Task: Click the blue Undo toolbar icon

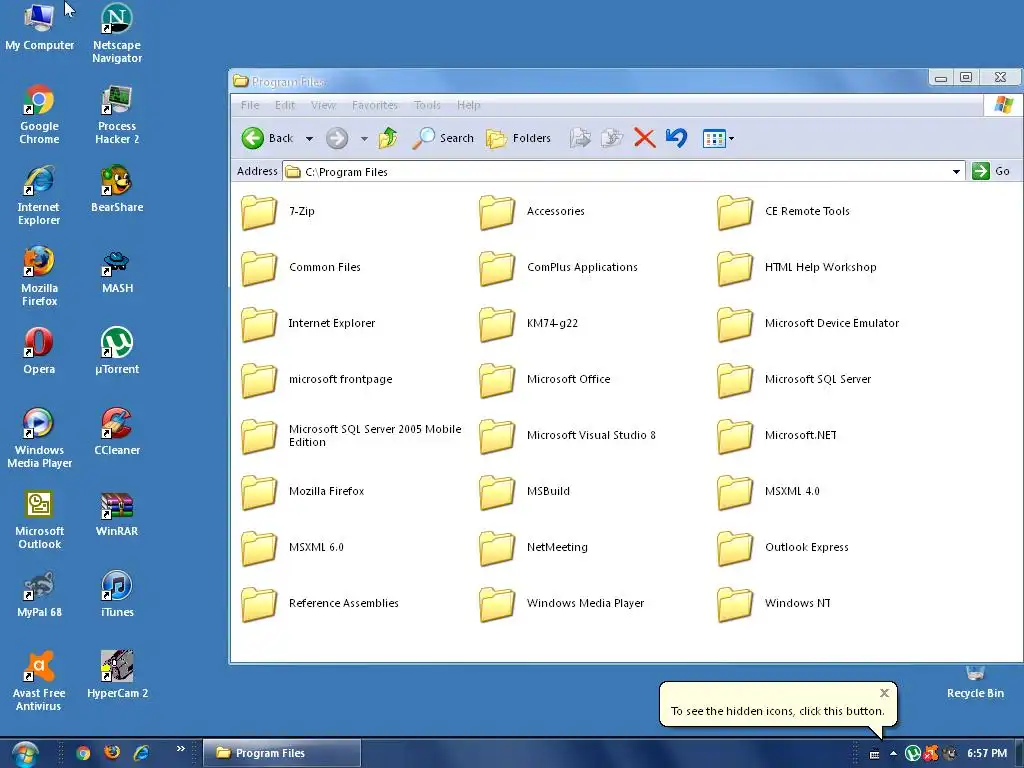Action: pos(677,138)
